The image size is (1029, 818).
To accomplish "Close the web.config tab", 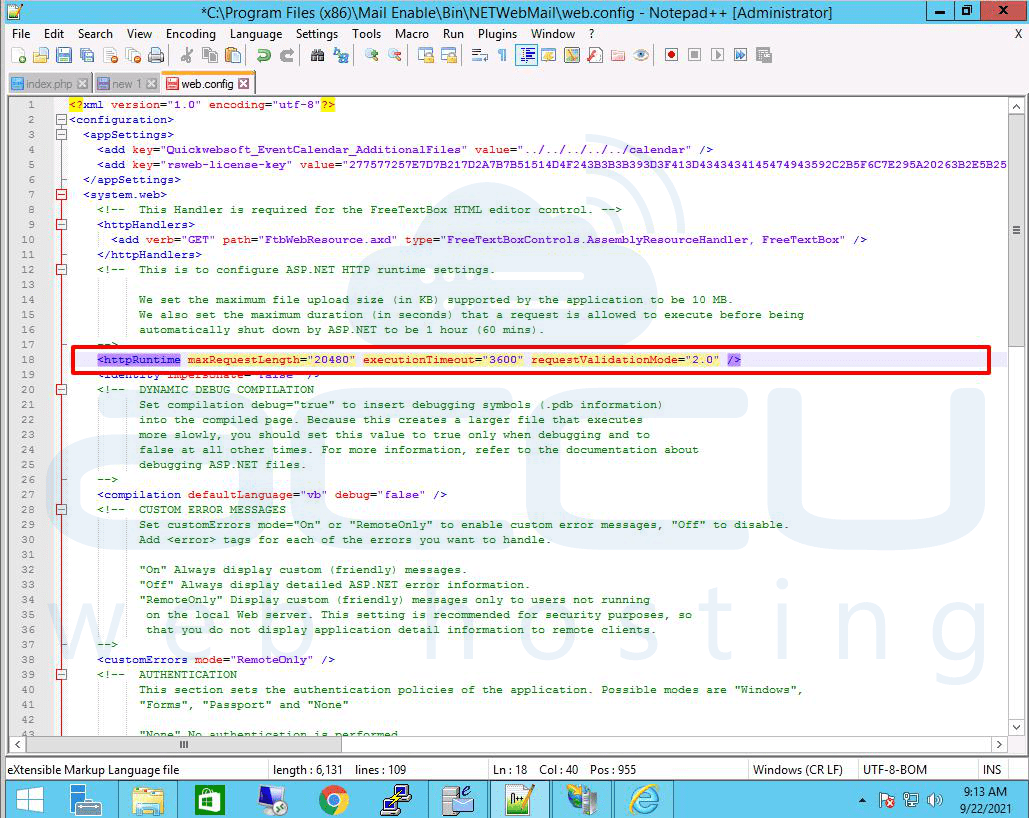I will [x=243, y=83].
